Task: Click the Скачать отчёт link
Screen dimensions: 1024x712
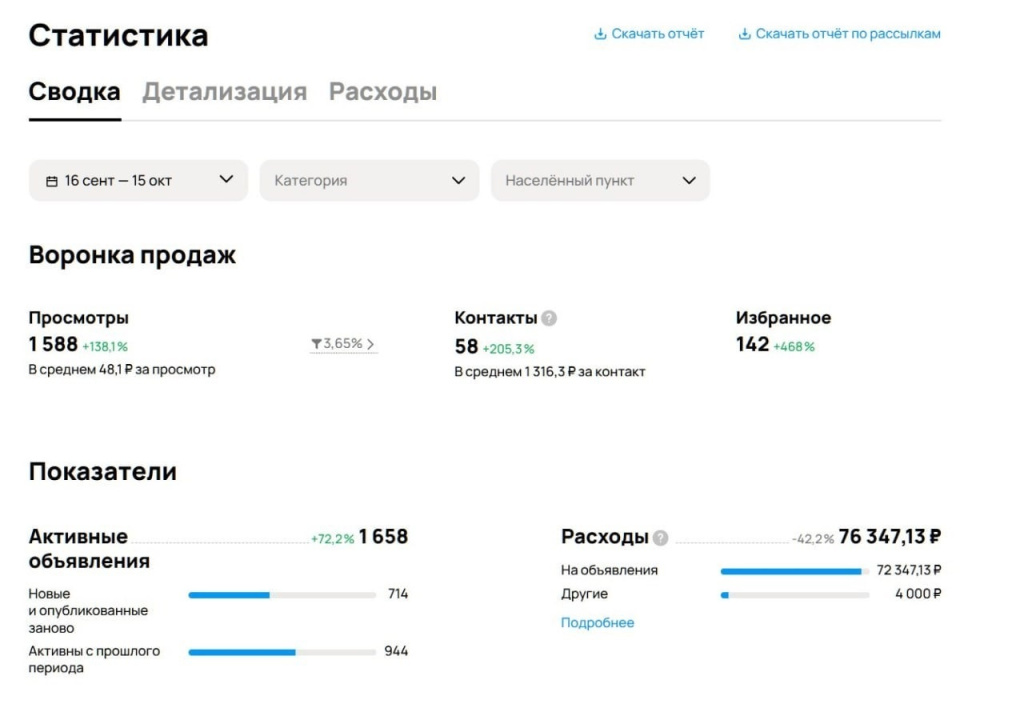Action: [658, 34]
